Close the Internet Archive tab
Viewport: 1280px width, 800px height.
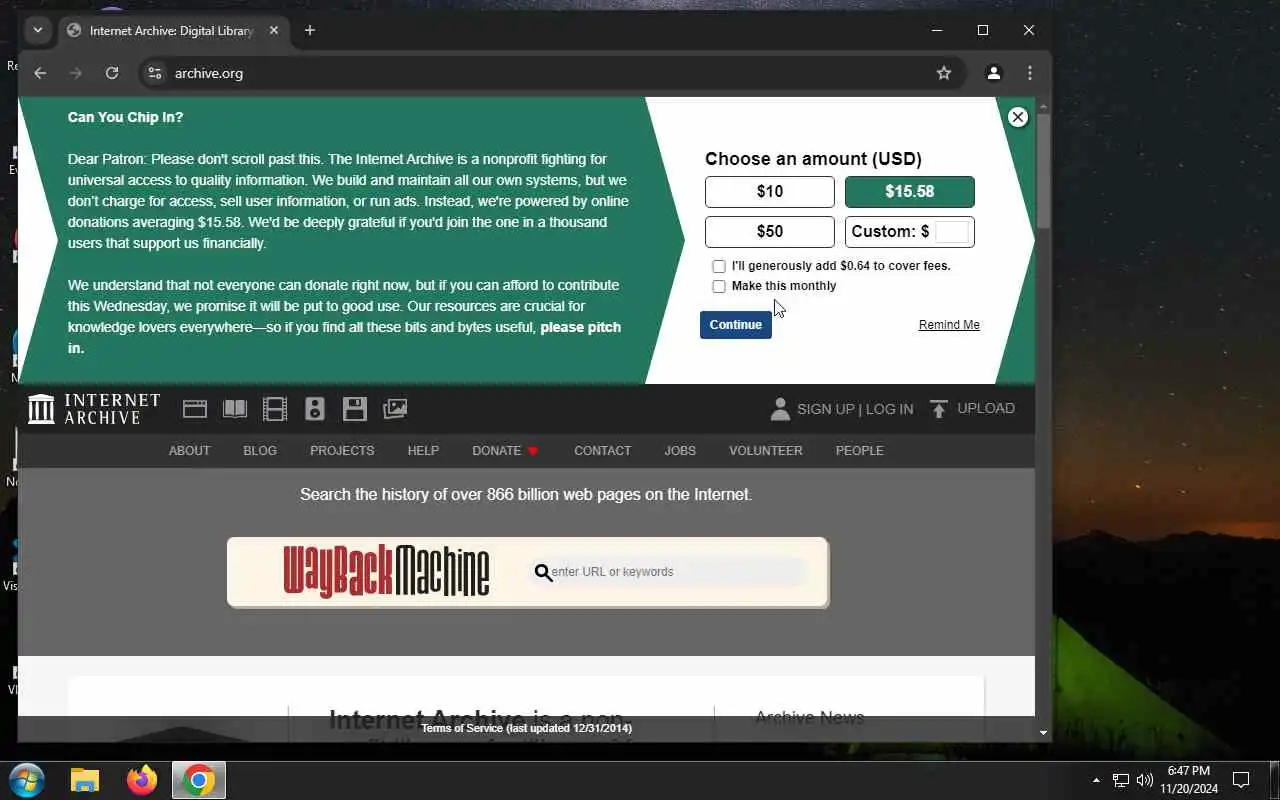(x=274, y=30)
